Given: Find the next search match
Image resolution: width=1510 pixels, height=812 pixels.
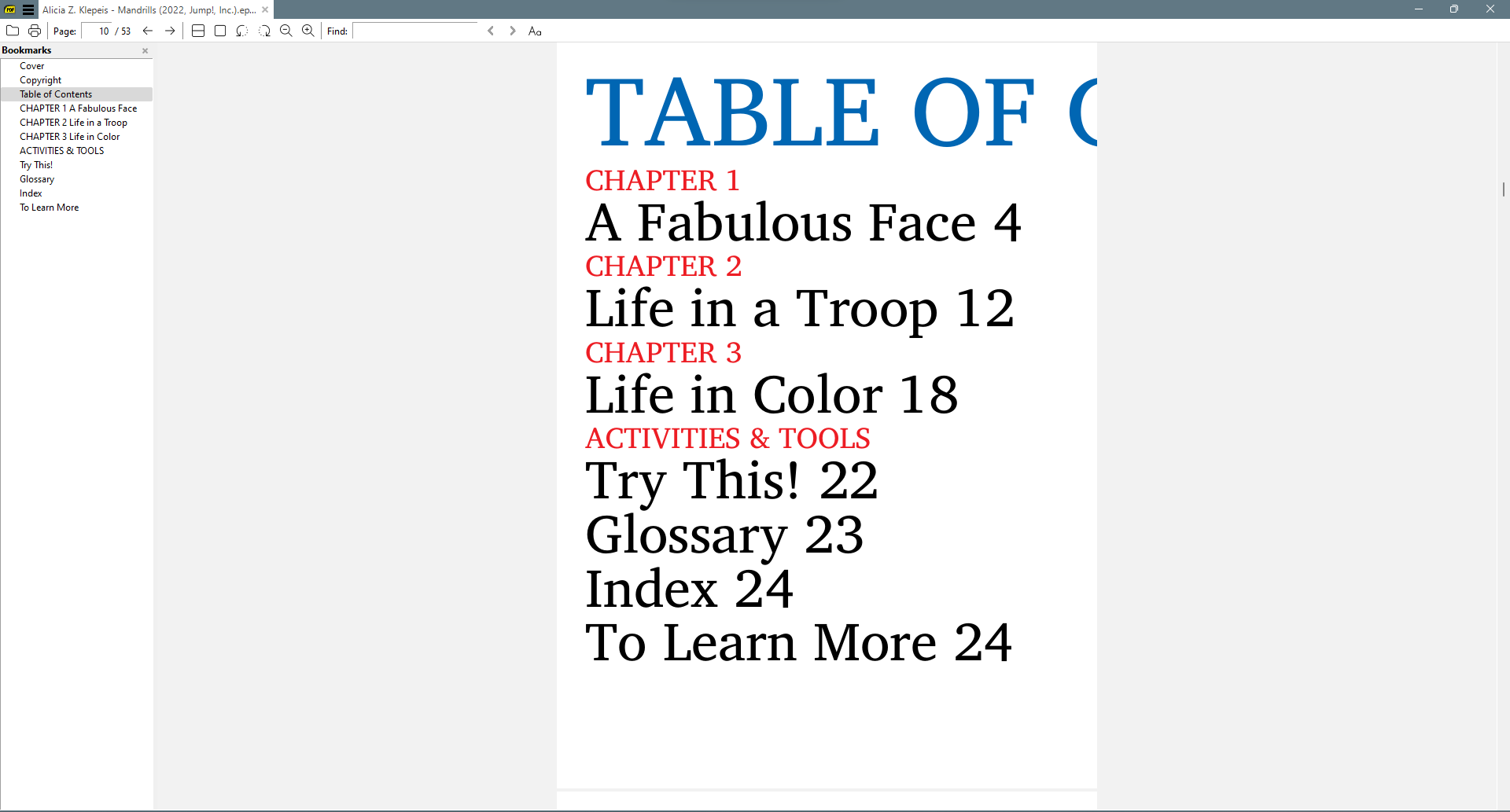Looking at the screenshot, I should pos(512,31).
